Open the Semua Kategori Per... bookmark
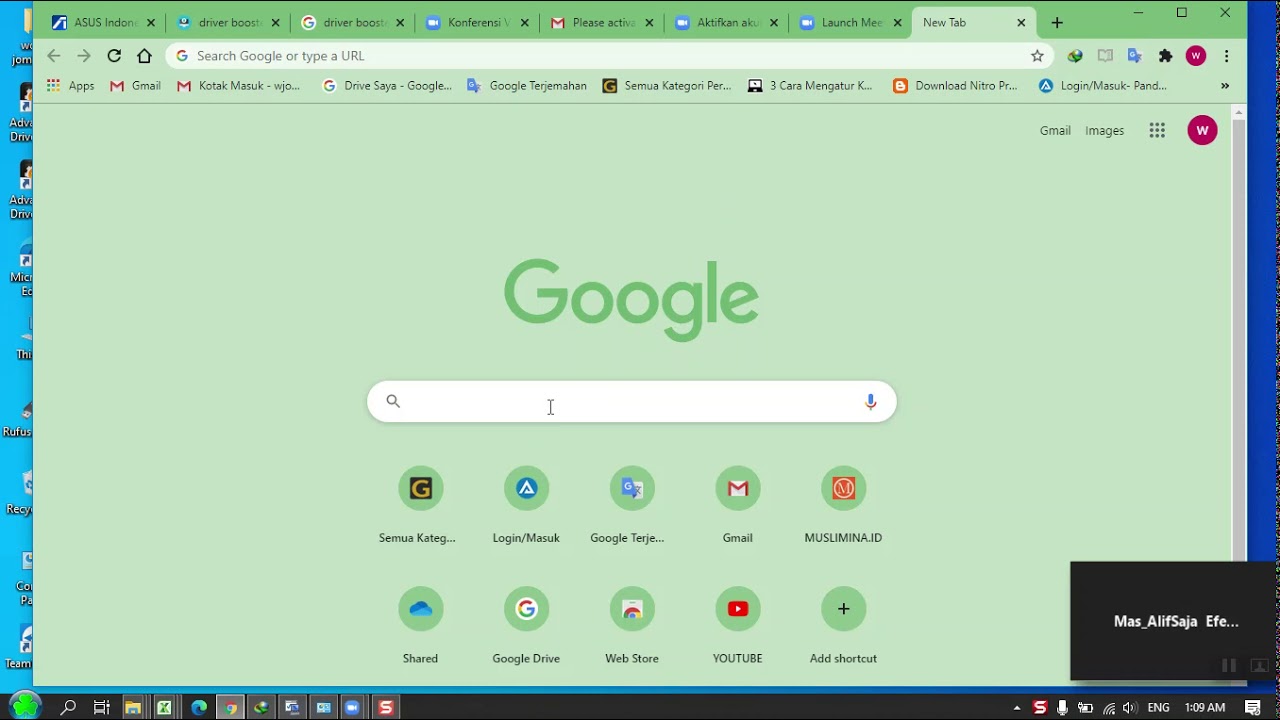 tap(666, 86)
